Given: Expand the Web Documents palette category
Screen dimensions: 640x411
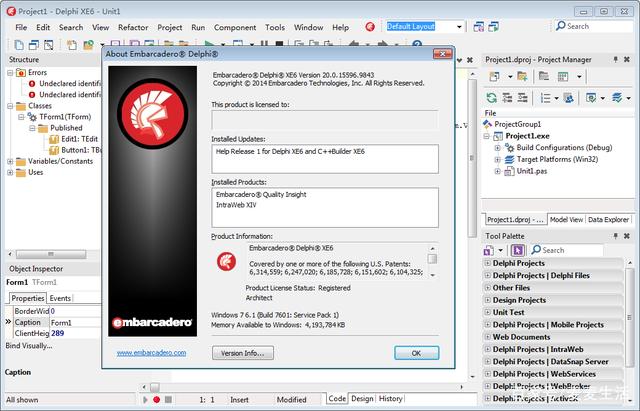Looking at the screenshot, I should [x=487, y=337].
